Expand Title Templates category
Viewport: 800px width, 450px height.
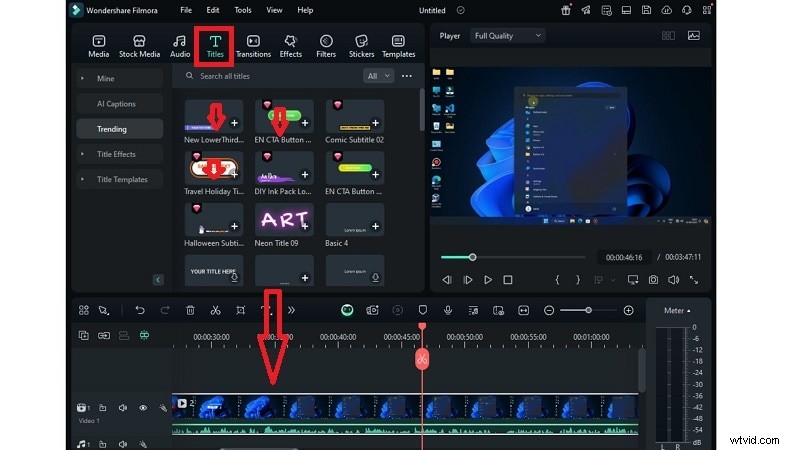click(119, 179)
